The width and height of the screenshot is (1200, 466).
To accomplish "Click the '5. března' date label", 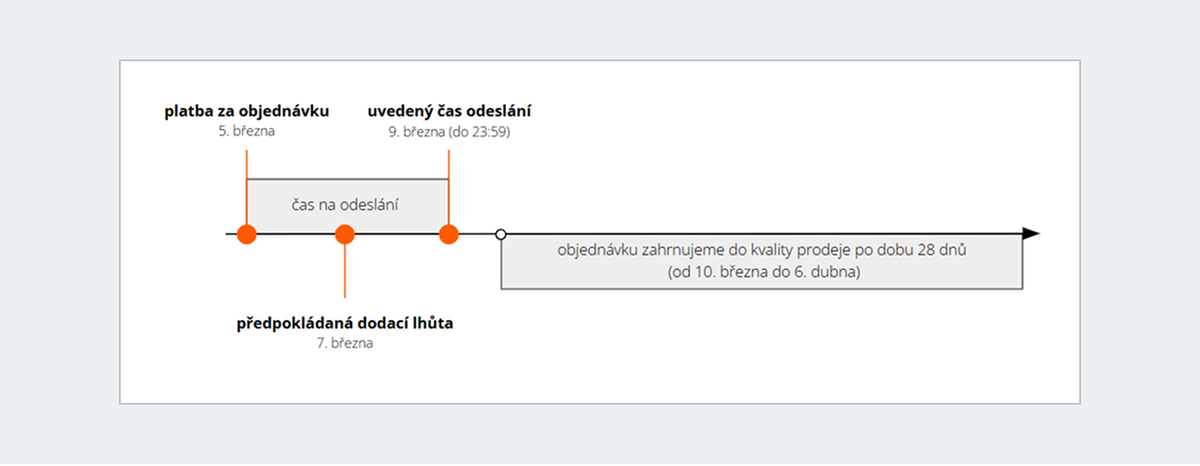I will pos(246,131).
